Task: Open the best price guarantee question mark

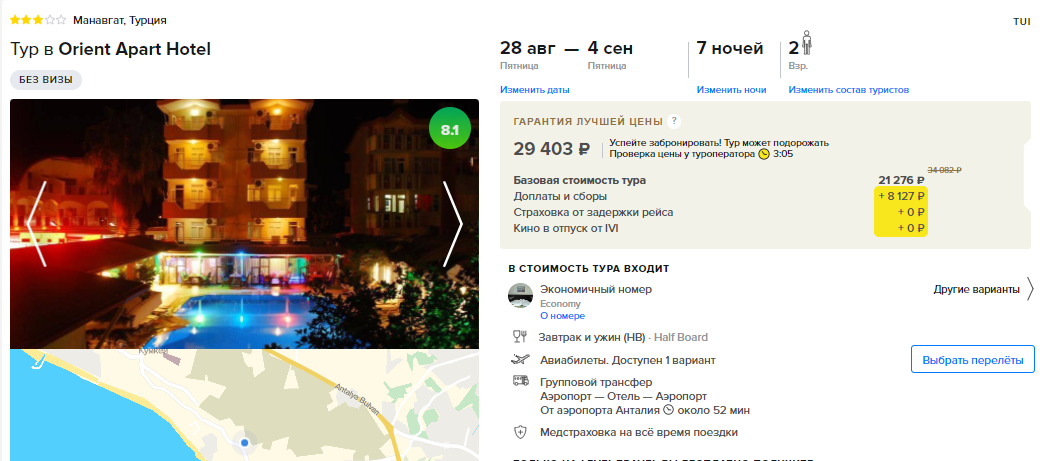Action: [674, 122]
